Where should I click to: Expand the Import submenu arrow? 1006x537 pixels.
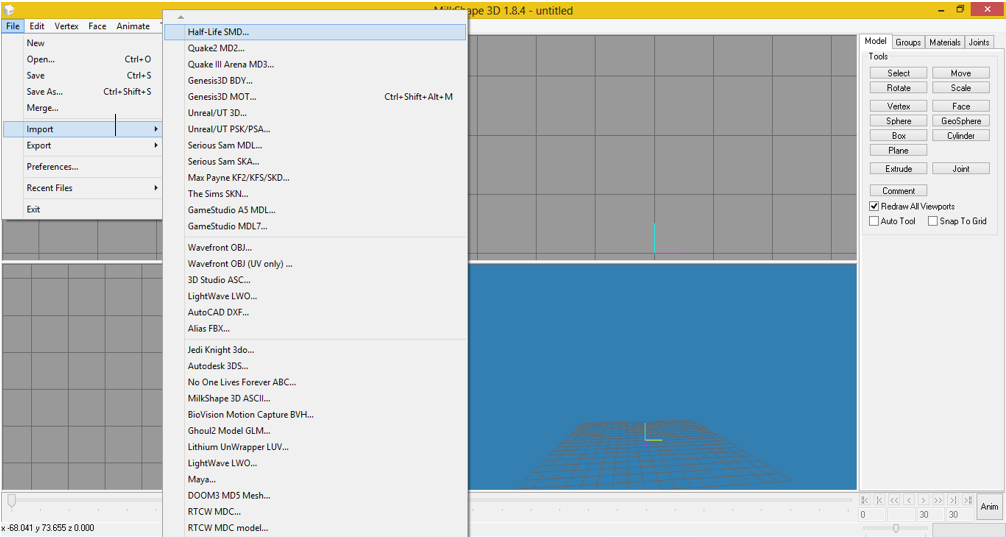click(156, 129)
